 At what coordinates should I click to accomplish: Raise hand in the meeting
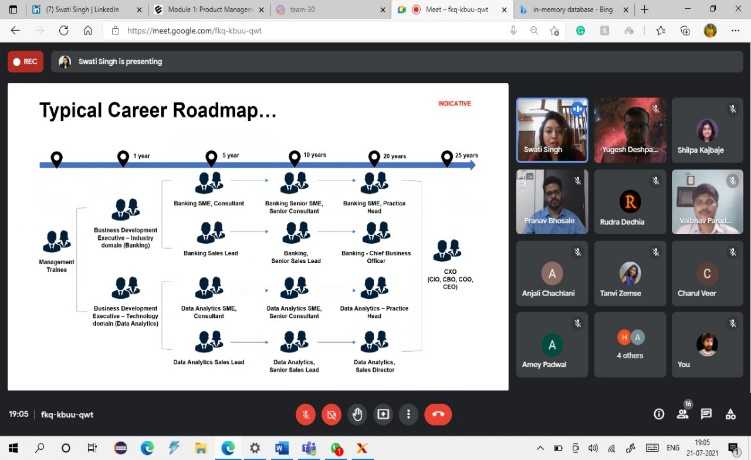point(358,414)
